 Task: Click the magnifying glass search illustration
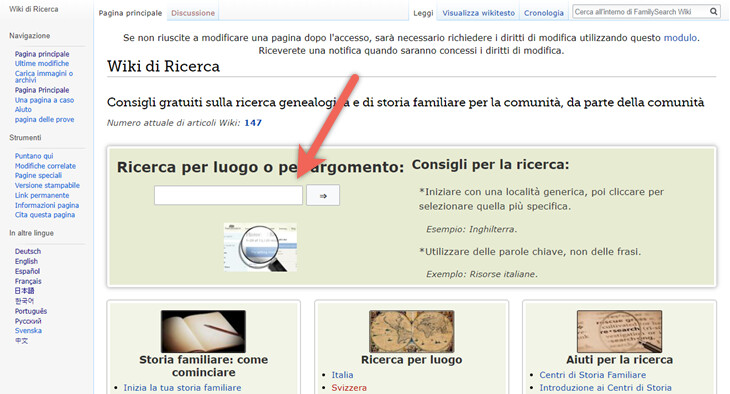261,247
